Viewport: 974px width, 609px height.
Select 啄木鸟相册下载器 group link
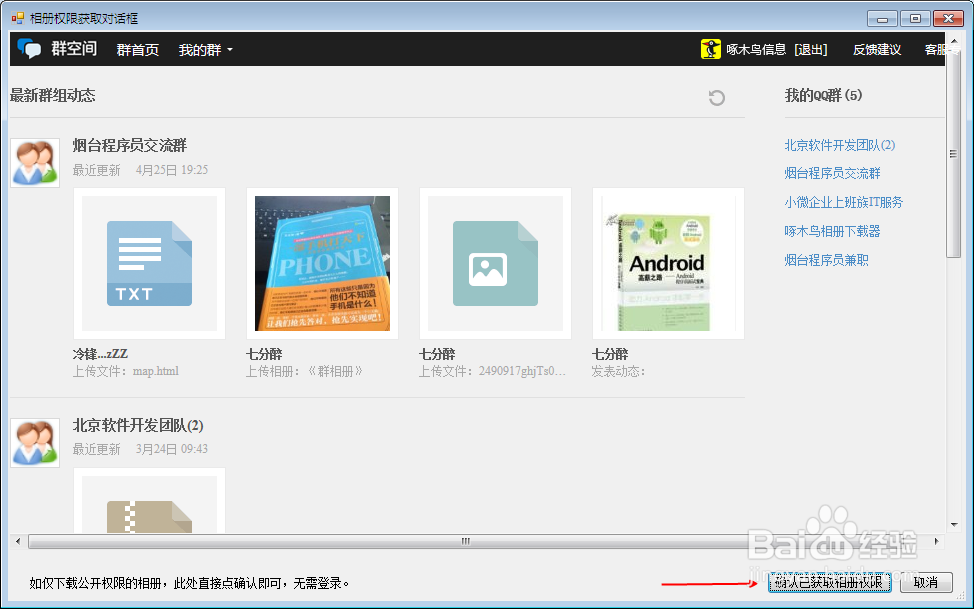coord(832,231)
